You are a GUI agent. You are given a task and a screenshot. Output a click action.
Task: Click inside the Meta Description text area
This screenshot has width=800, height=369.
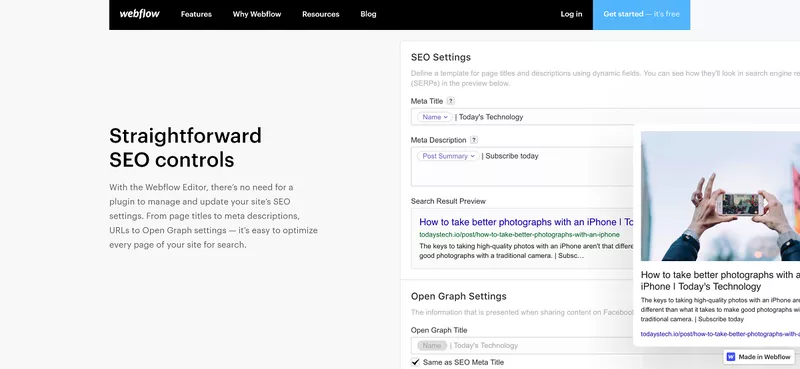point(522,167)
